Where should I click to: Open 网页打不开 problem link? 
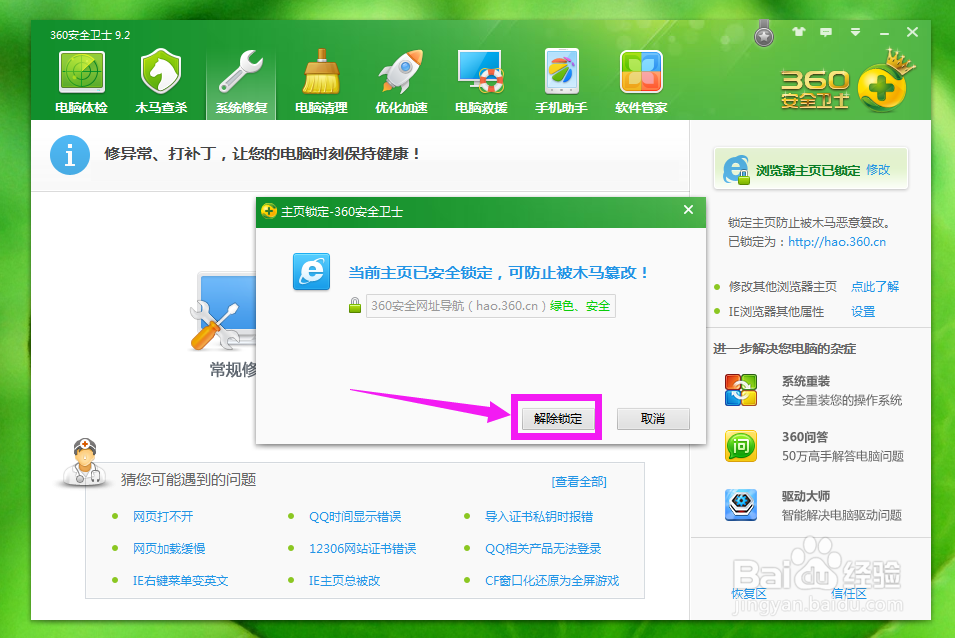point(163,516)
